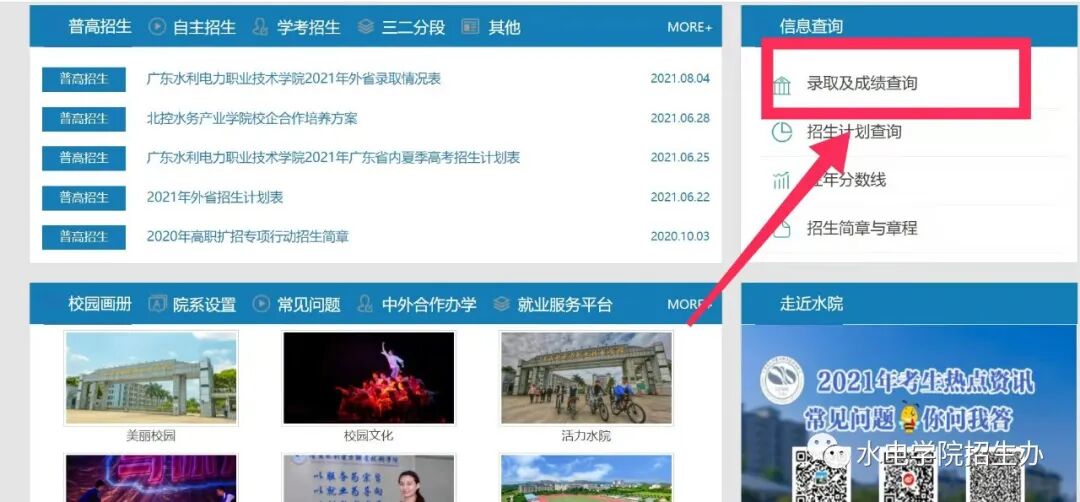The image size is (1080, 502).
Task: Open MORE+ in the admissions news section
Action: point(689,28)
